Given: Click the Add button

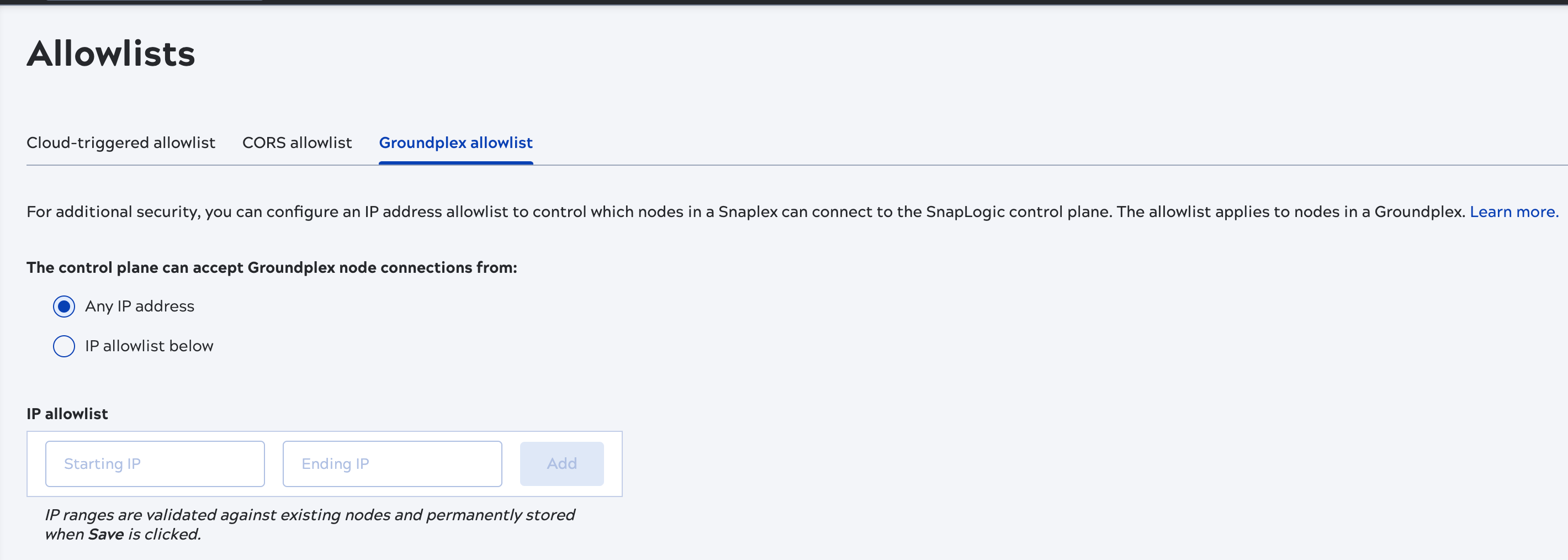Looking at the screenshot, I should 561,463.
